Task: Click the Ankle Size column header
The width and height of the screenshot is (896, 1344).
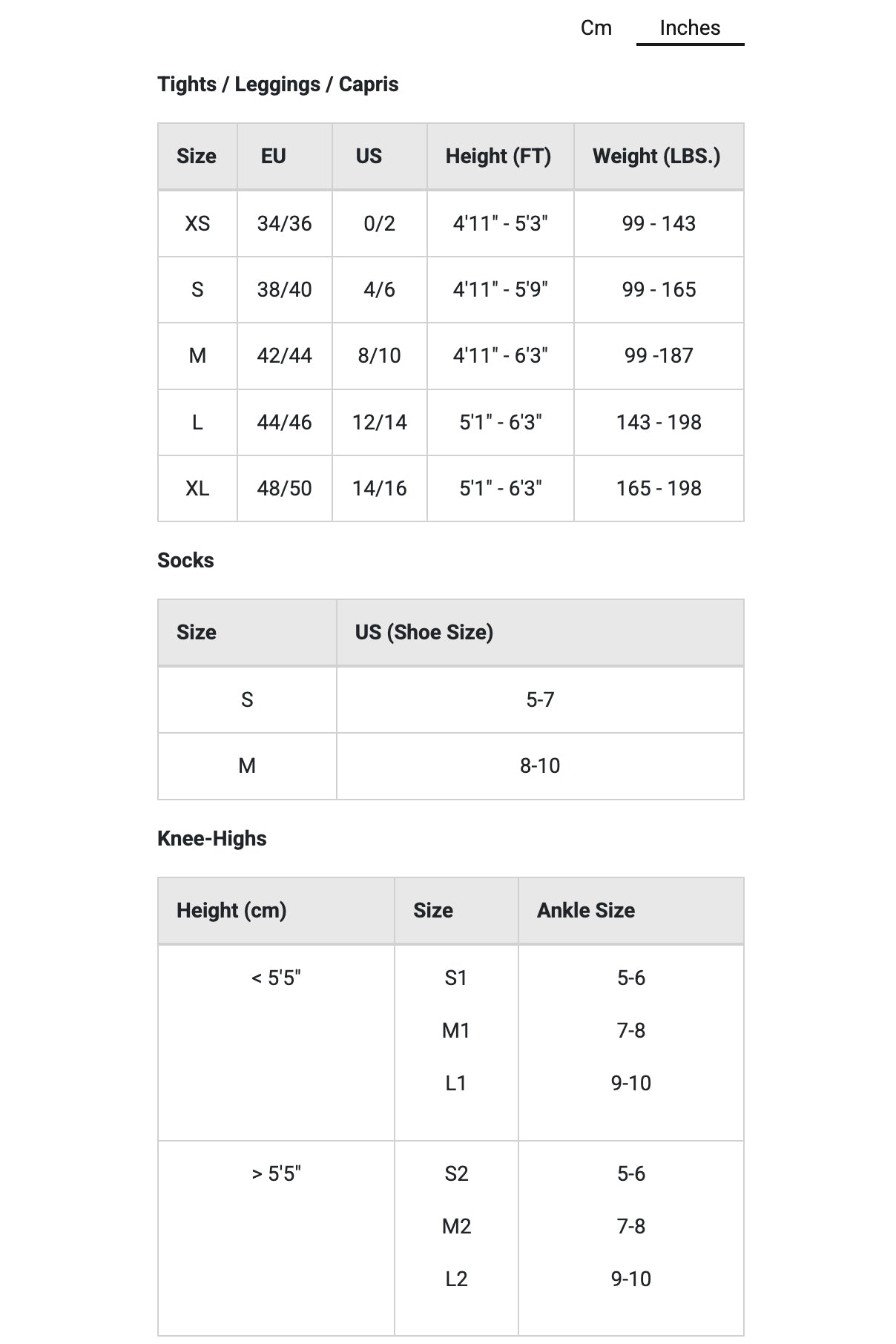Action: pos(585,911)
